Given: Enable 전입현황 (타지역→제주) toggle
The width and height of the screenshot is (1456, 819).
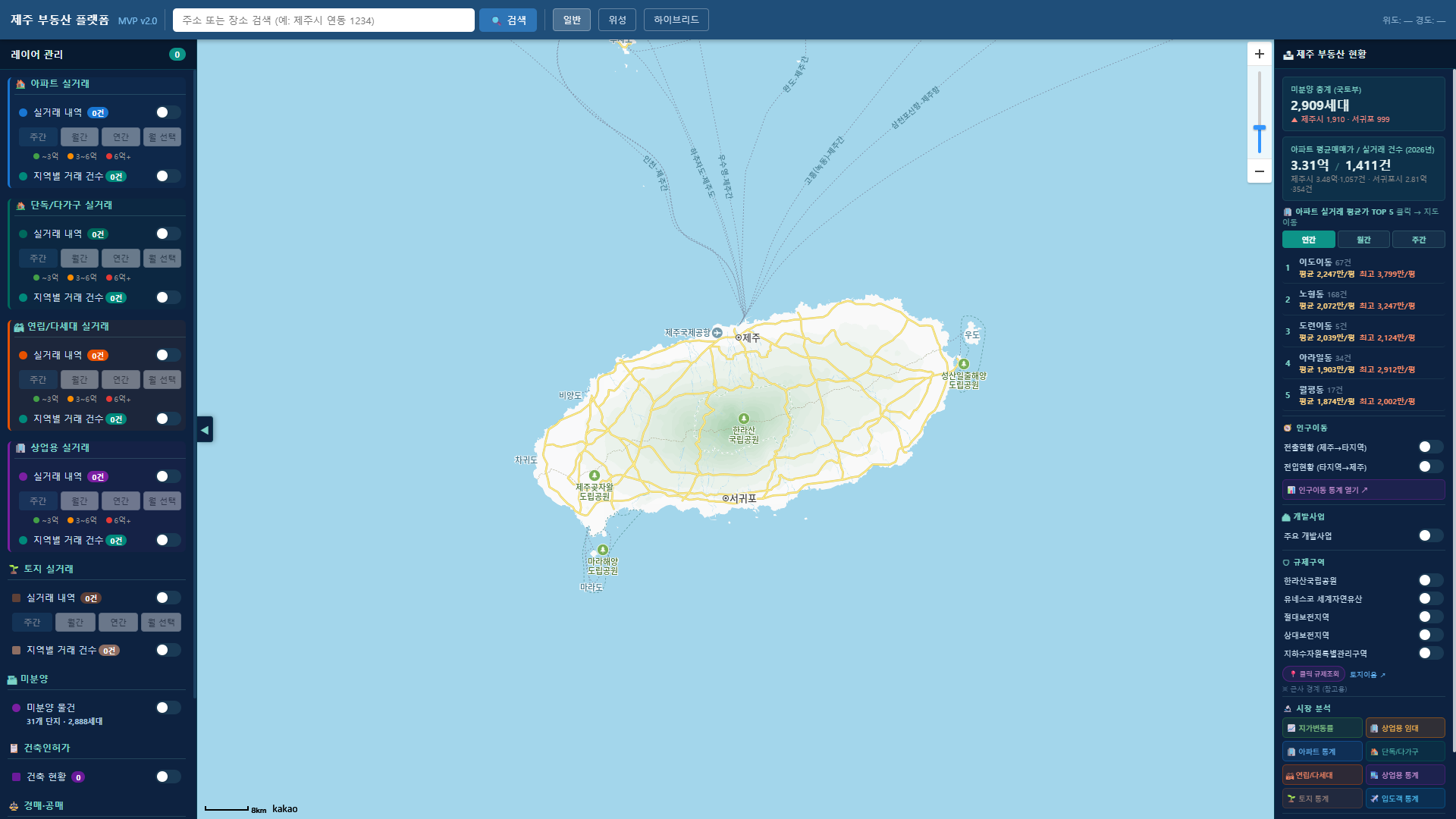Looking at the screenshot, I should pos(1431,467).
